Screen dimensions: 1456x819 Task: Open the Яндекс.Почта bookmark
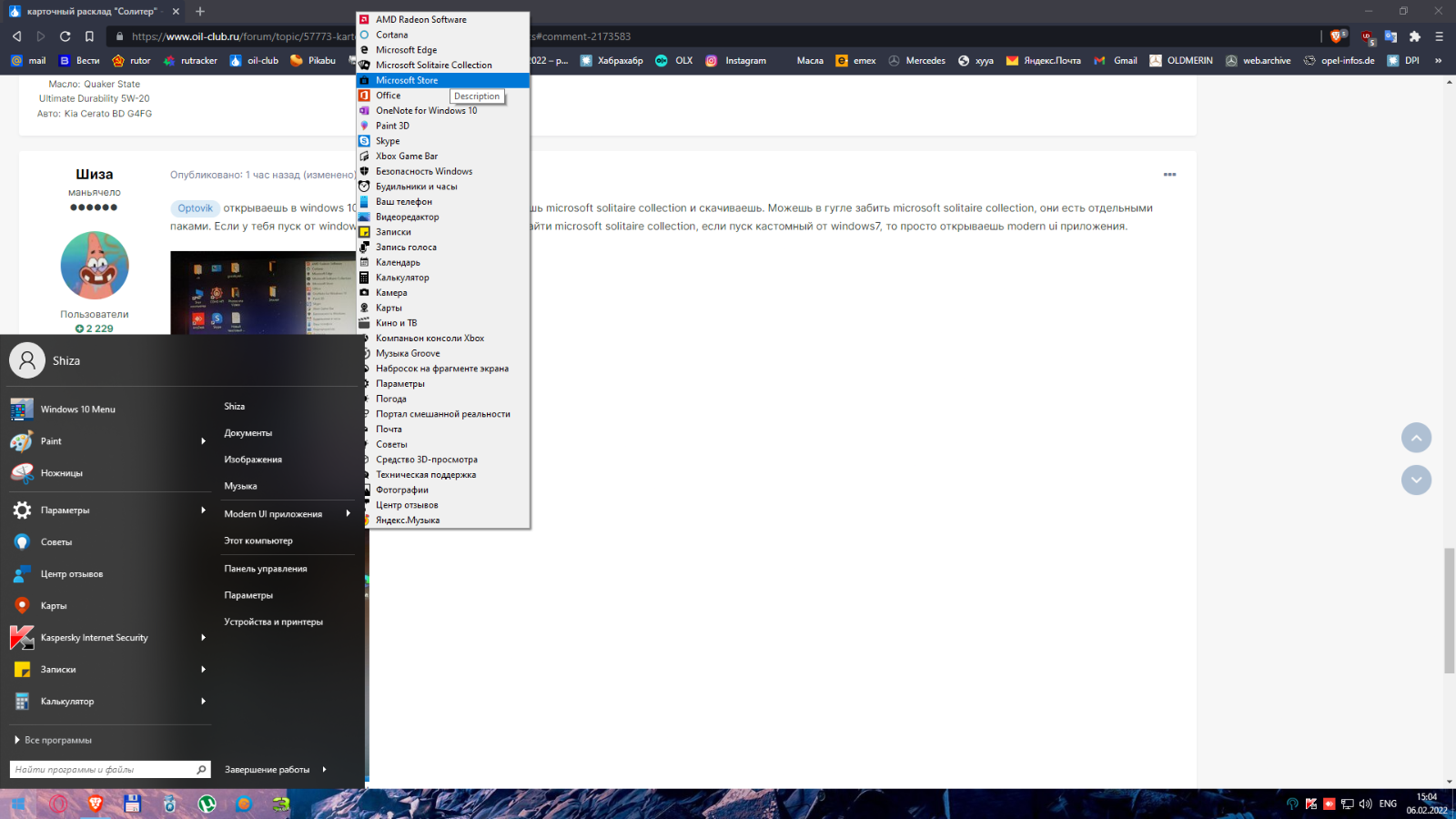(x=1044, y=61)
